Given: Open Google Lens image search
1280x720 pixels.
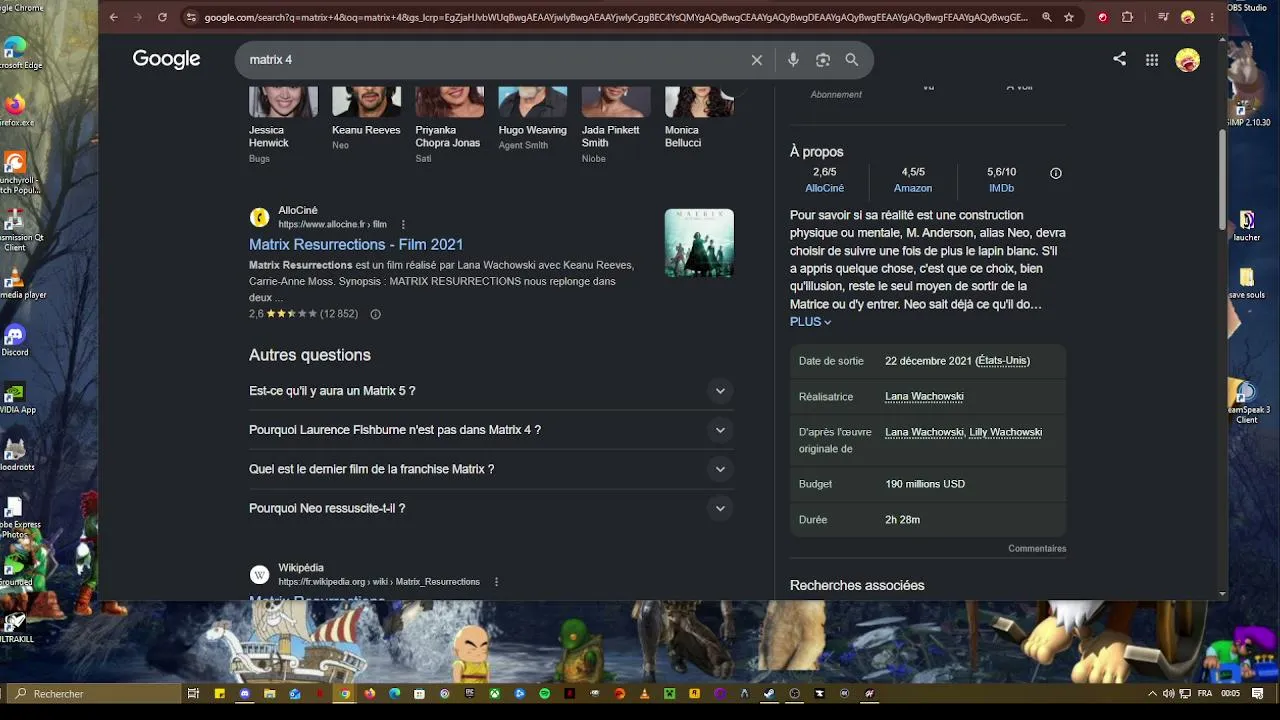Looking at the screenshot, I should pos(823,60).
